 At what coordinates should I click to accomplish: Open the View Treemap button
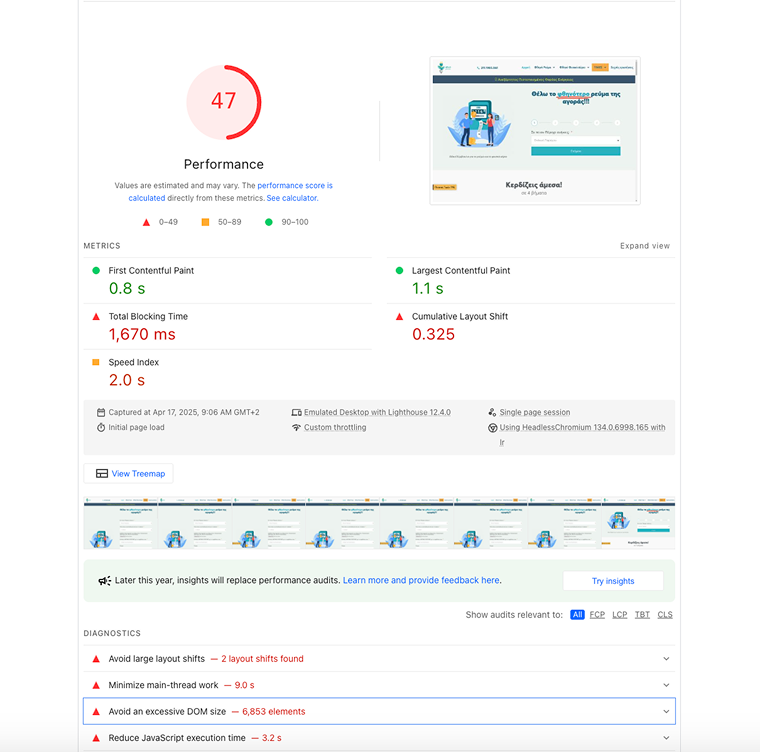click(128, 474)
